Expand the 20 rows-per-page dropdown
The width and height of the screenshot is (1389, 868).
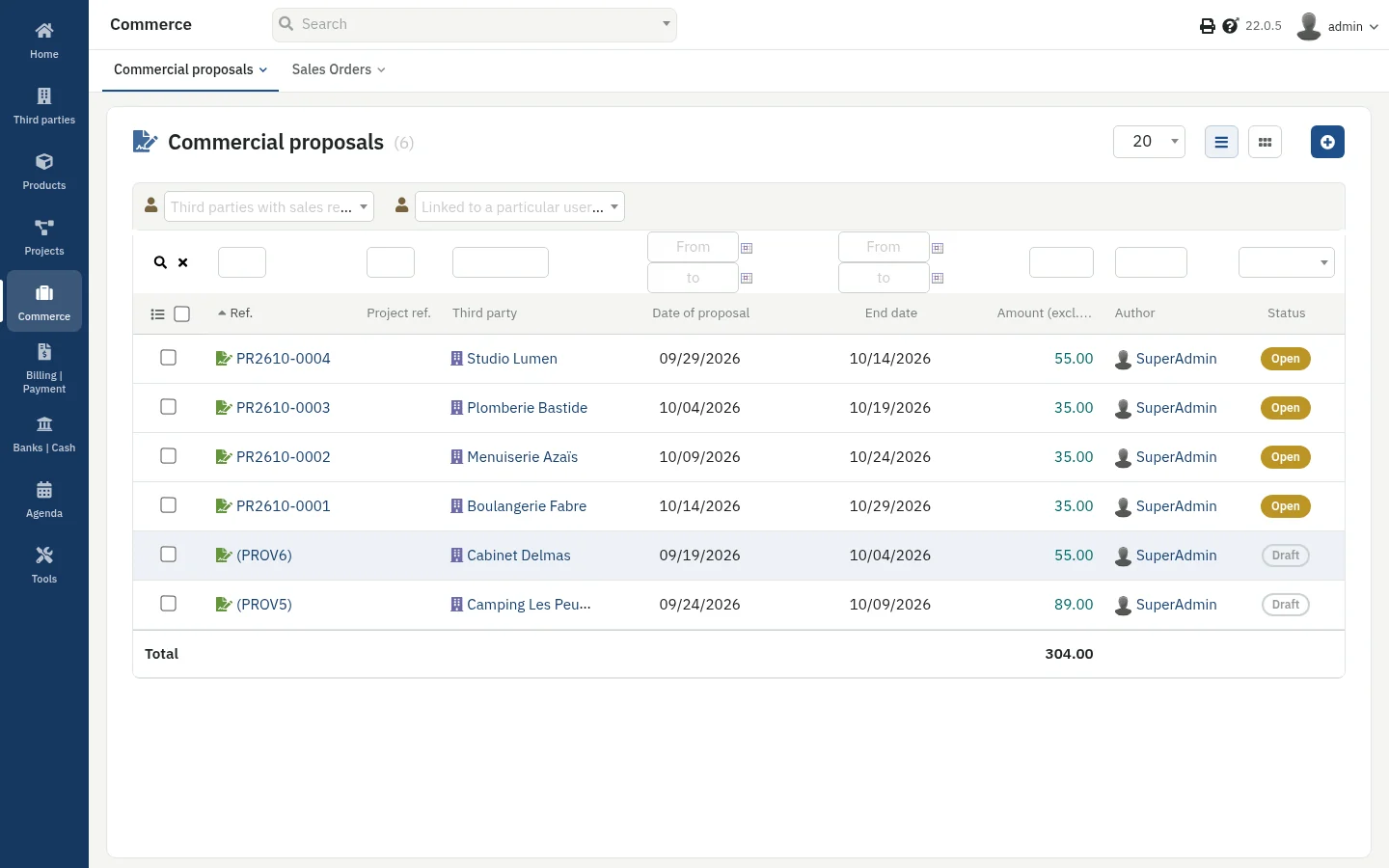point(1149,142)
